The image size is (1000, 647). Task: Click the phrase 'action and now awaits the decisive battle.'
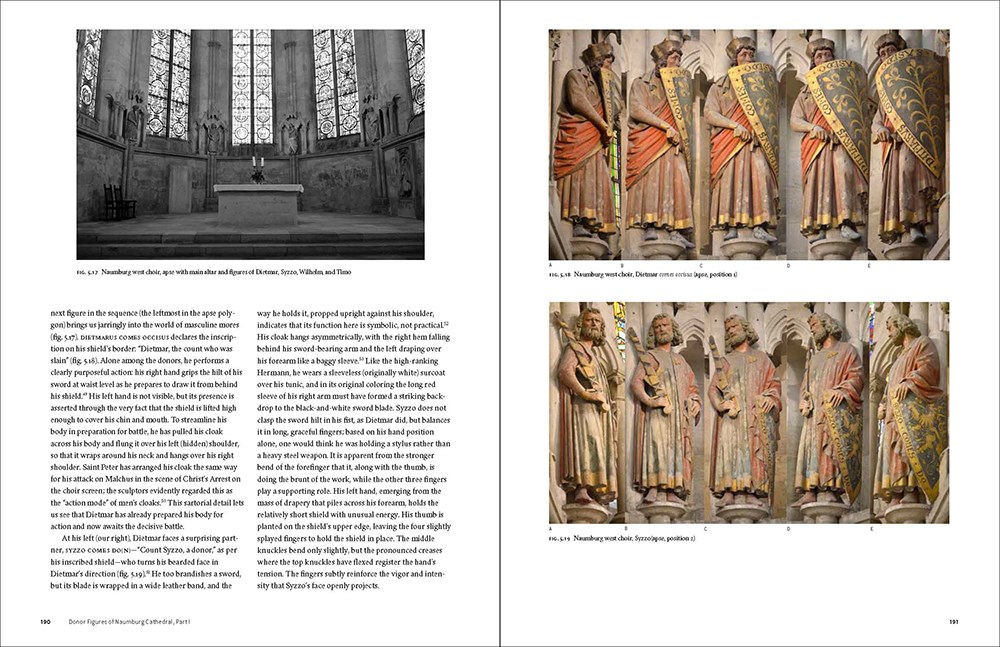pyautogui.click(x=117, y=526)
